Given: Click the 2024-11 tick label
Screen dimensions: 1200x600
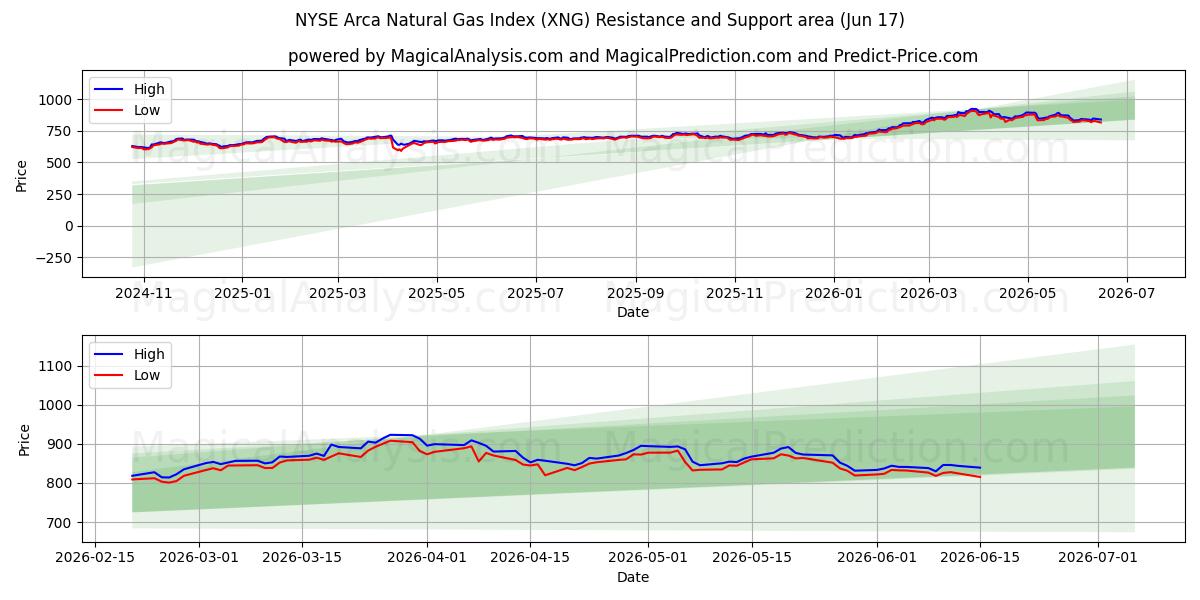Looking at the screenshot, I should [144, 293].
